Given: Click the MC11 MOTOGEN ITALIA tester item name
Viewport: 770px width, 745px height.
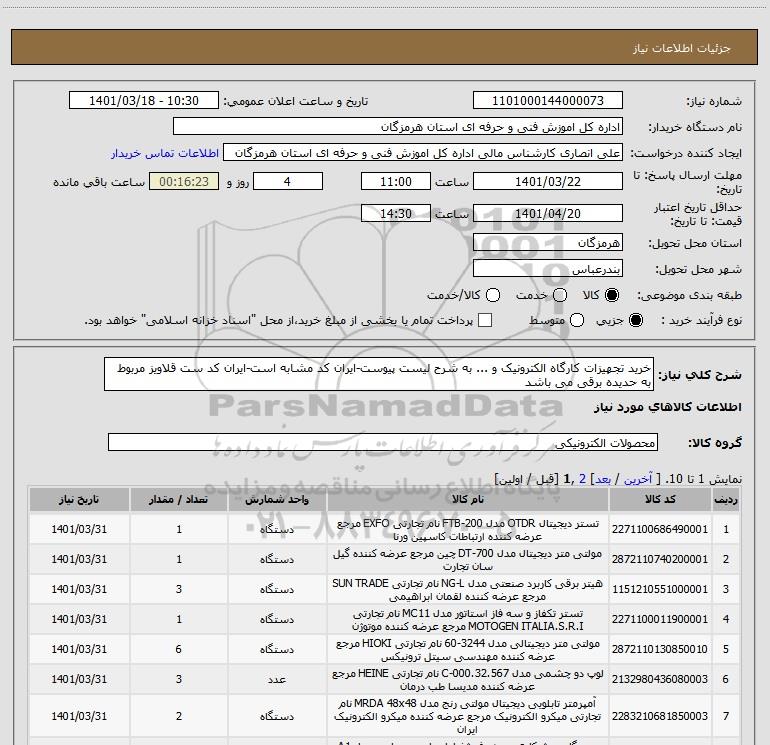Looking at the screenshot, I should 468,619.
